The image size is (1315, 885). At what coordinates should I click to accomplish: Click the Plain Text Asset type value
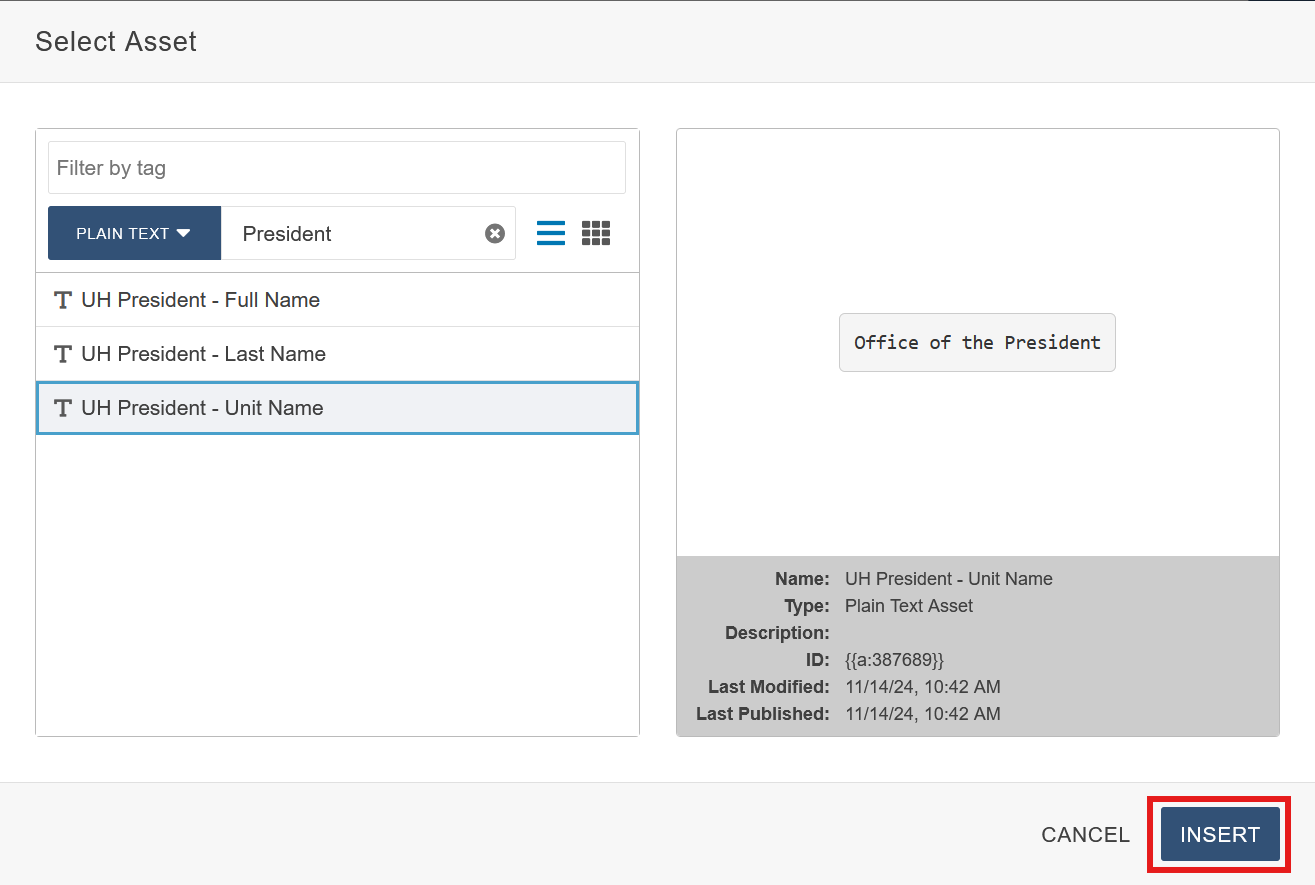pos(908,606)
